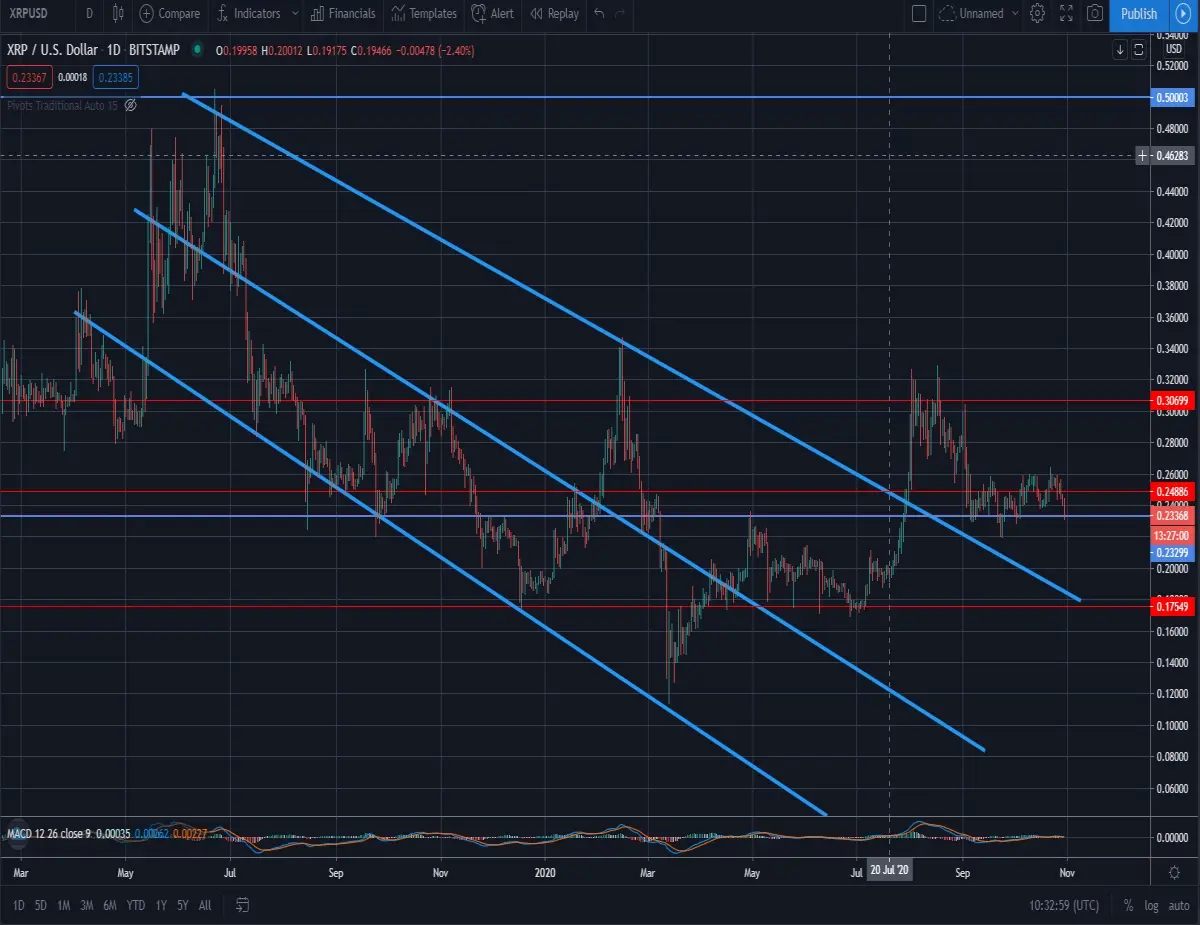Click the USD currency label on price scale
Screen dimensions: 1200x925
(1173, 47)
